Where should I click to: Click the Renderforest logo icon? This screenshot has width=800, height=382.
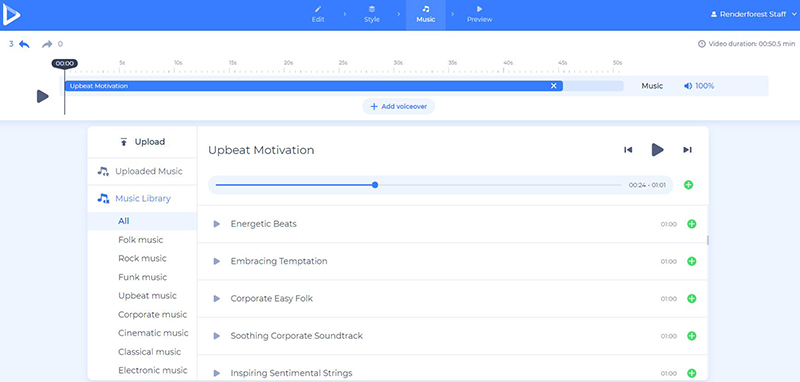[x=11, y=15]
